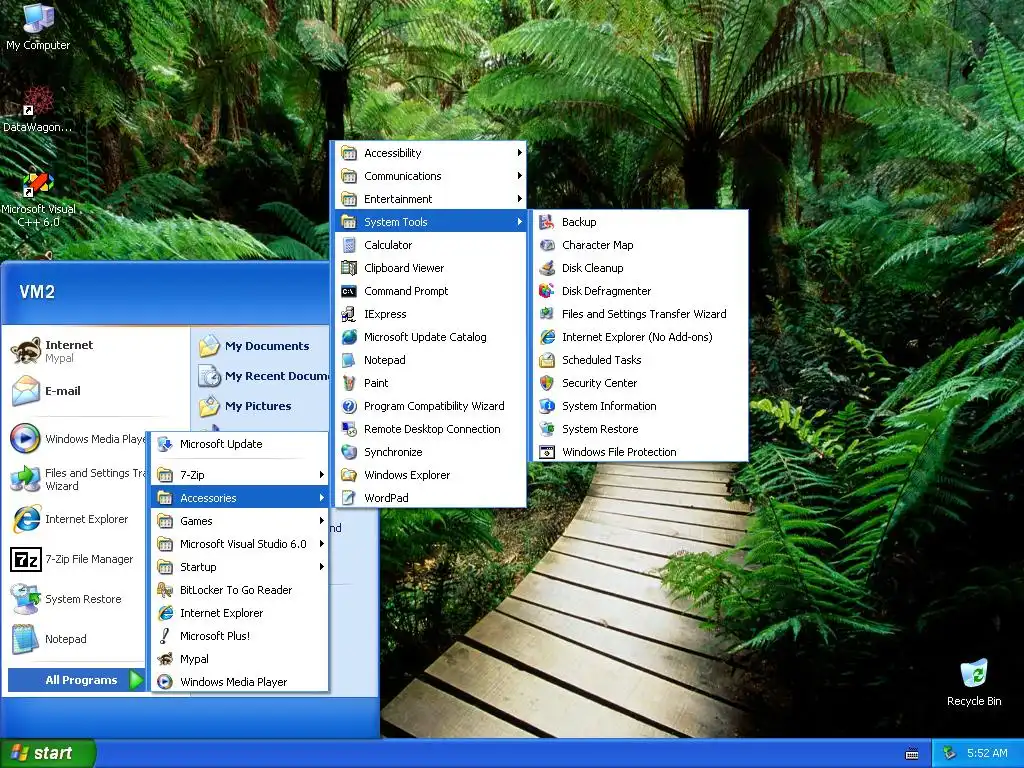Open Windows File Protection icon

click(x=547, y=452)
